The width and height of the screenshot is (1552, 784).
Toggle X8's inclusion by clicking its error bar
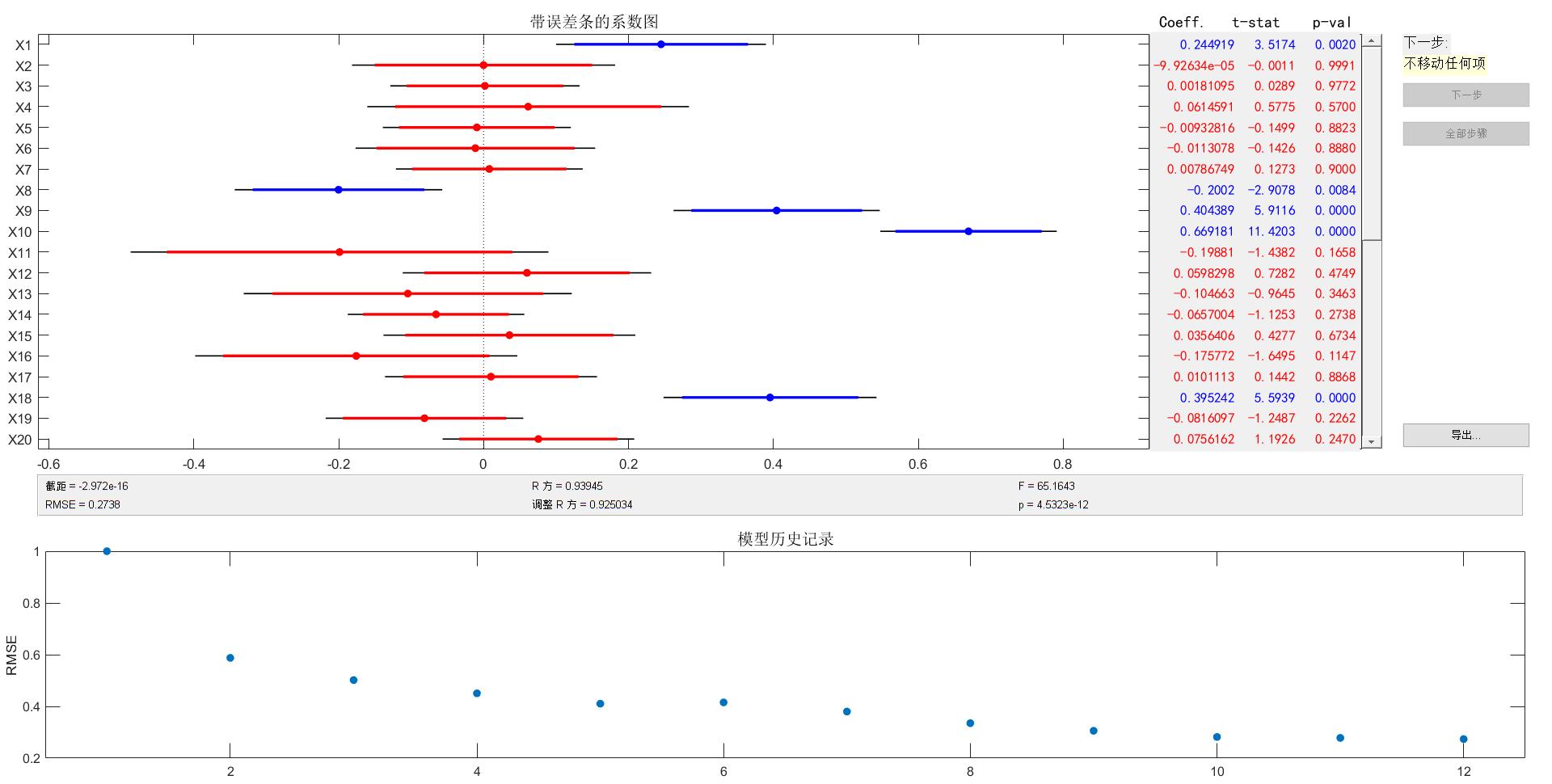pyautogui.click(x=337, y=190)
